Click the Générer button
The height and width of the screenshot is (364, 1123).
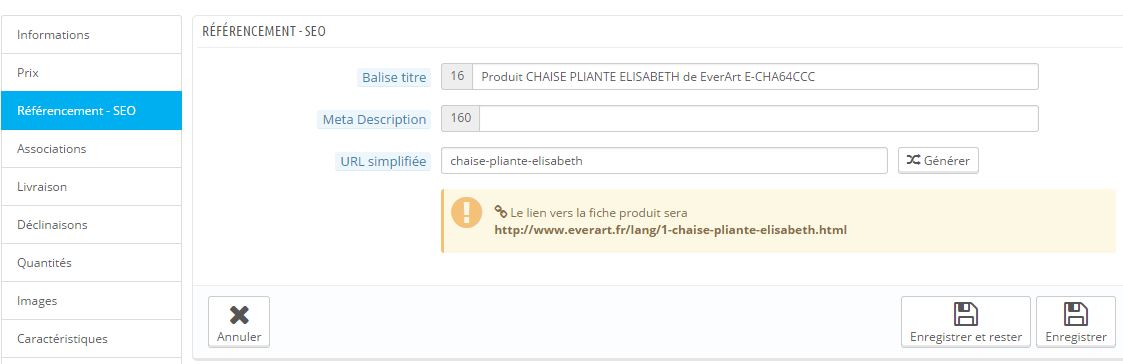938,161
